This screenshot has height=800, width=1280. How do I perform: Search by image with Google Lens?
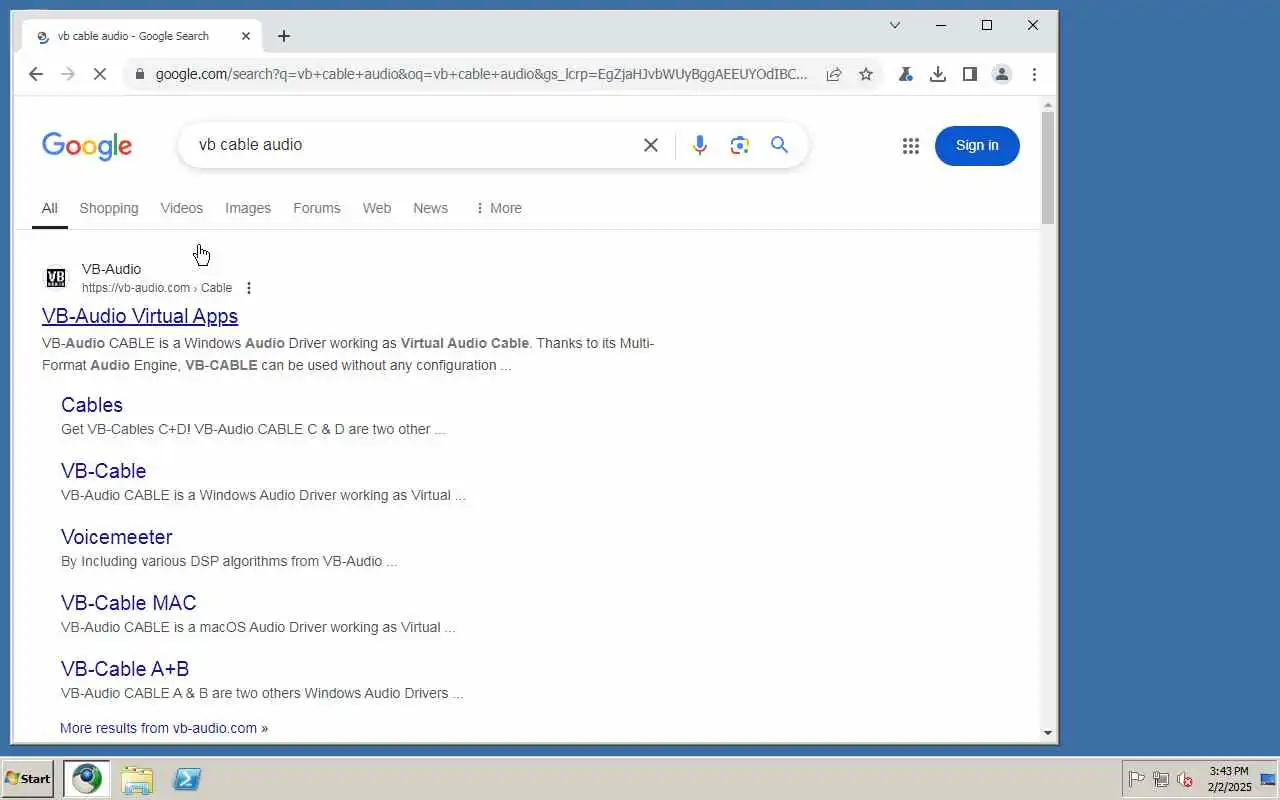[x=740, y=145]
